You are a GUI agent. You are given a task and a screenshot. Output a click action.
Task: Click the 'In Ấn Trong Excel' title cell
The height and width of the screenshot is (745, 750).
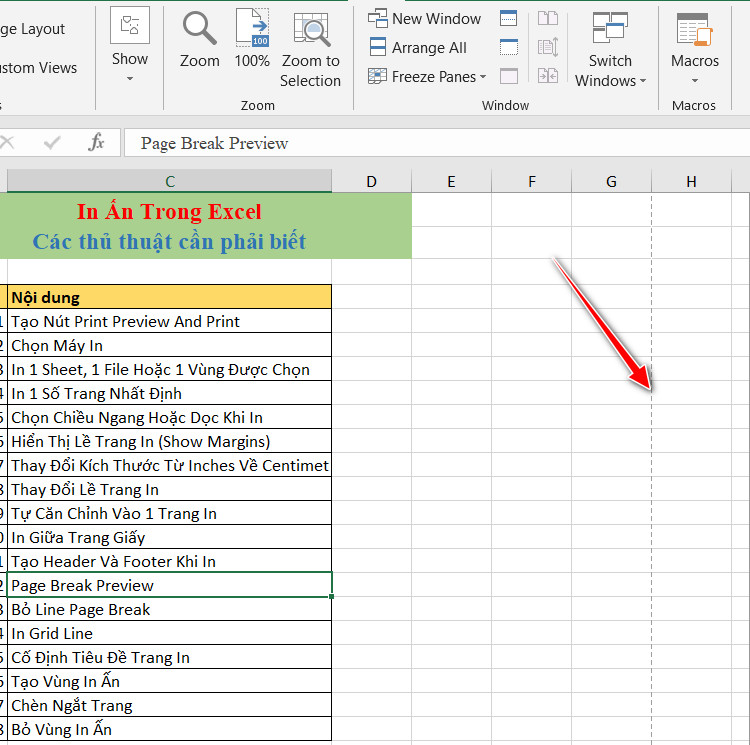[169, 211]
